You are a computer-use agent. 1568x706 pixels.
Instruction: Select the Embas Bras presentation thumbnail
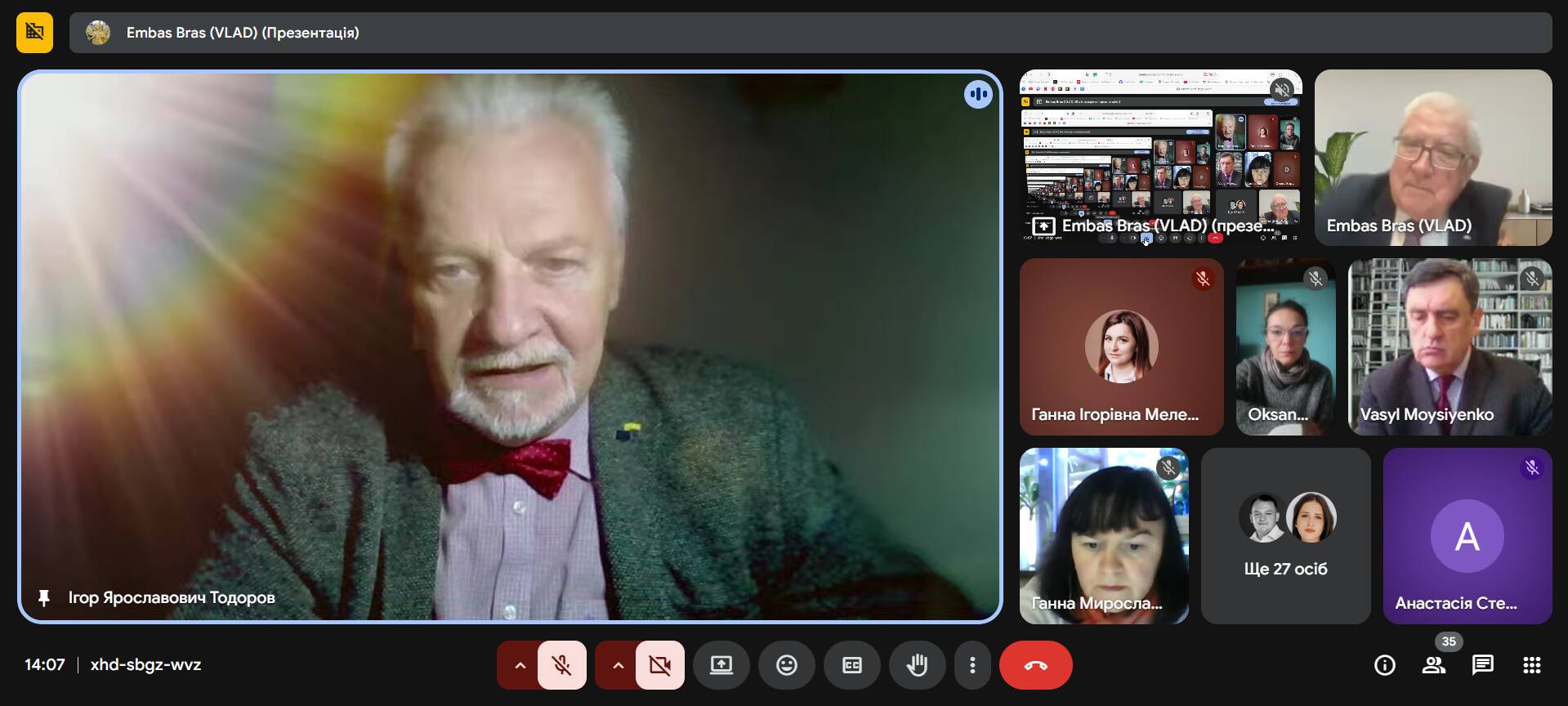(x=1160, y=157)
